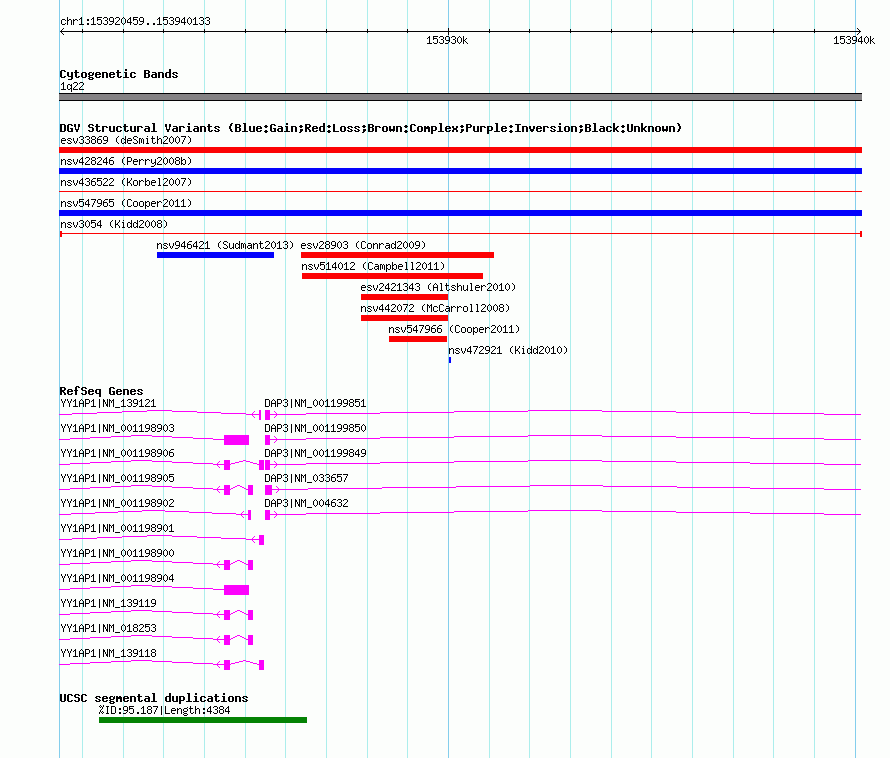Click the nsv472921 (Kidd2010) label
Viewport: 890px width, 758px height.
point(508,350)
